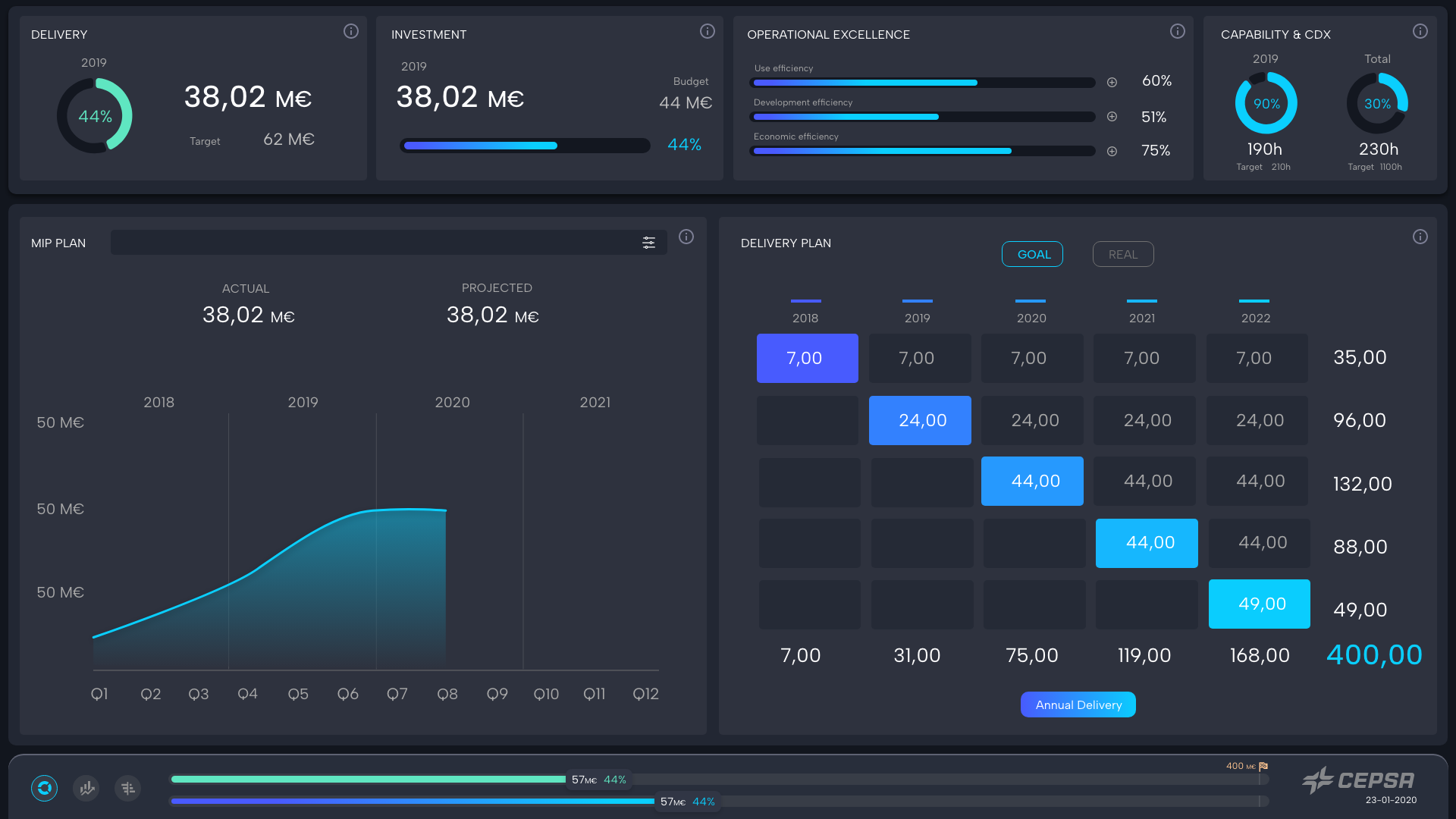1456x819 pixels.
Task: Click the highlighted 44,00 cell for 2020
Action: [x=1032, y=481]
